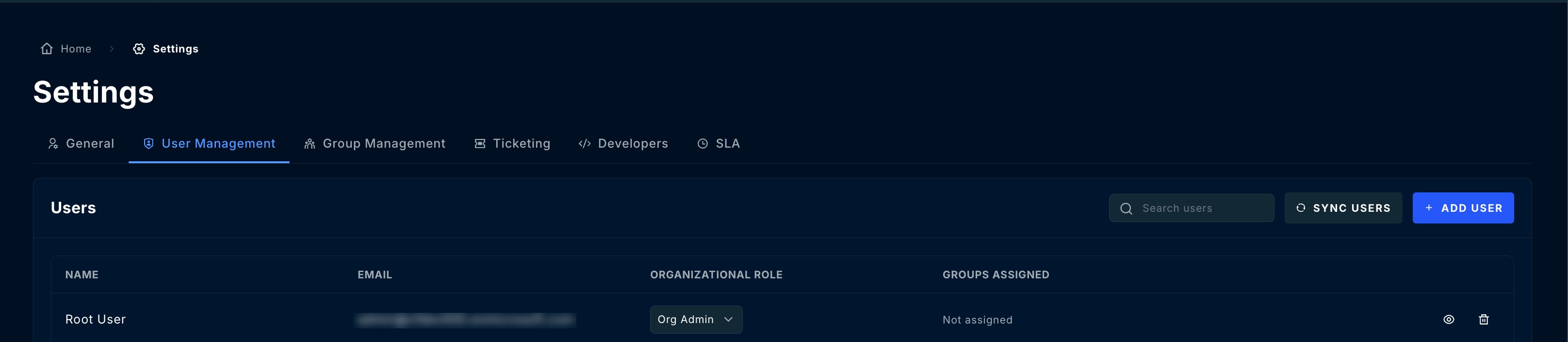Screen dimensions: 1568x342
Task: Click the Settings breadcrumb gear icon
Action: click(139, 49)
